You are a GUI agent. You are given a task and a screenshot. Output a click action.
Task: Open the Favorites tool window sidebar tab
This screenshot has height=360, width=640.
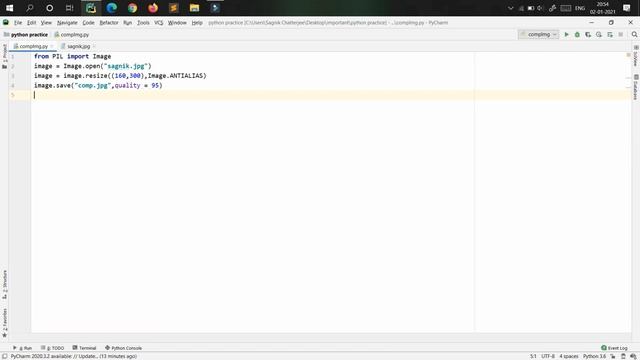coord(4,322)
